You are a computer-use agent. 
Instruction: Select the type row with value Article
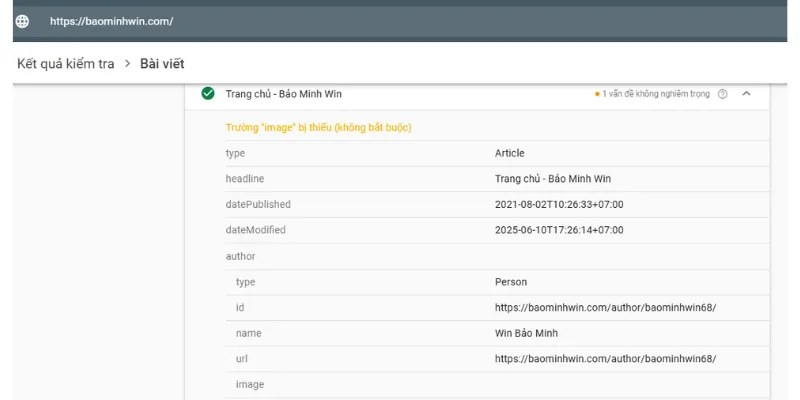(497, 153)
